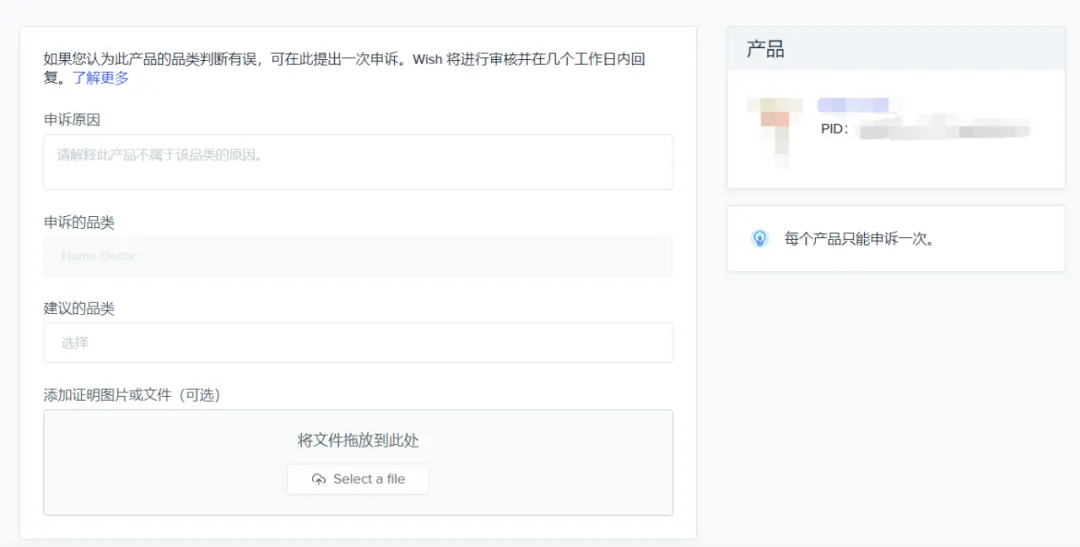This screenshot has width=1080, height=547.
Task: Click the disabled Home Decor category field
Action: [x=358, y=256]
